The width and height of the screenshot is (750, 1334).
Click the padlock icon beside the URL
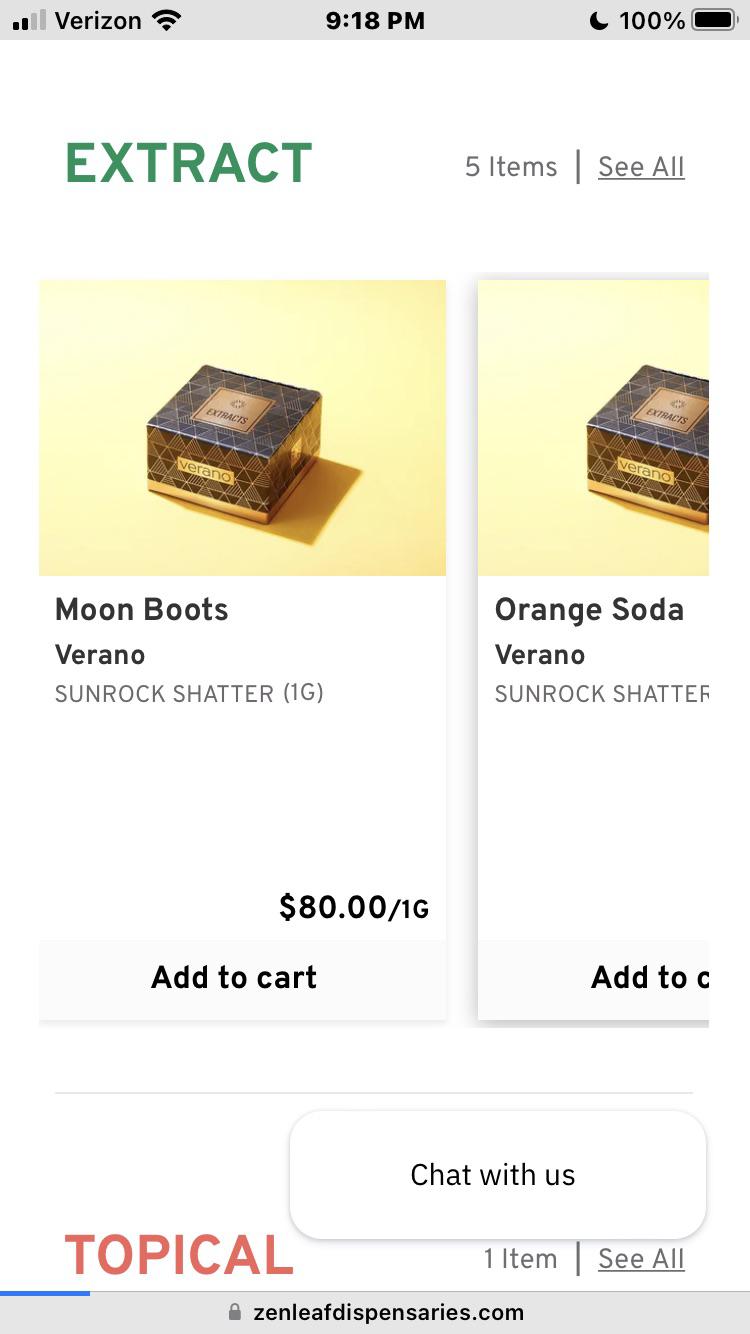click(235, 1312)
